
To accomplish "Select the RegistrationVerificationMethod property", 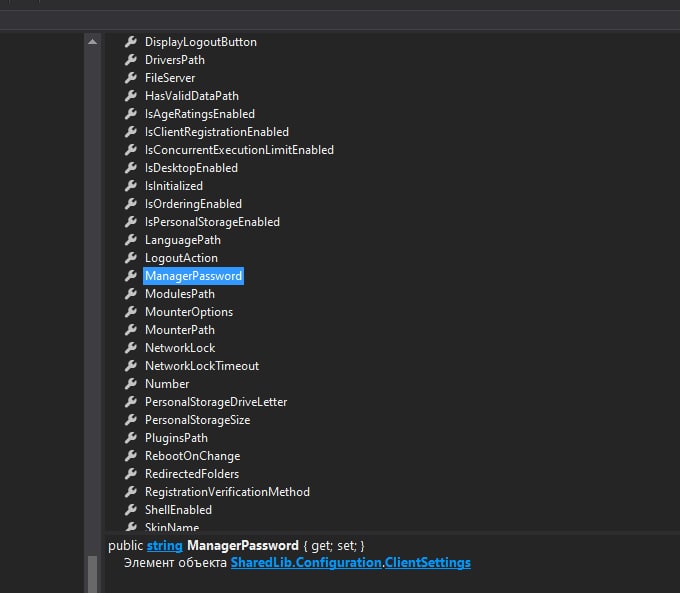I will [227, 492].
